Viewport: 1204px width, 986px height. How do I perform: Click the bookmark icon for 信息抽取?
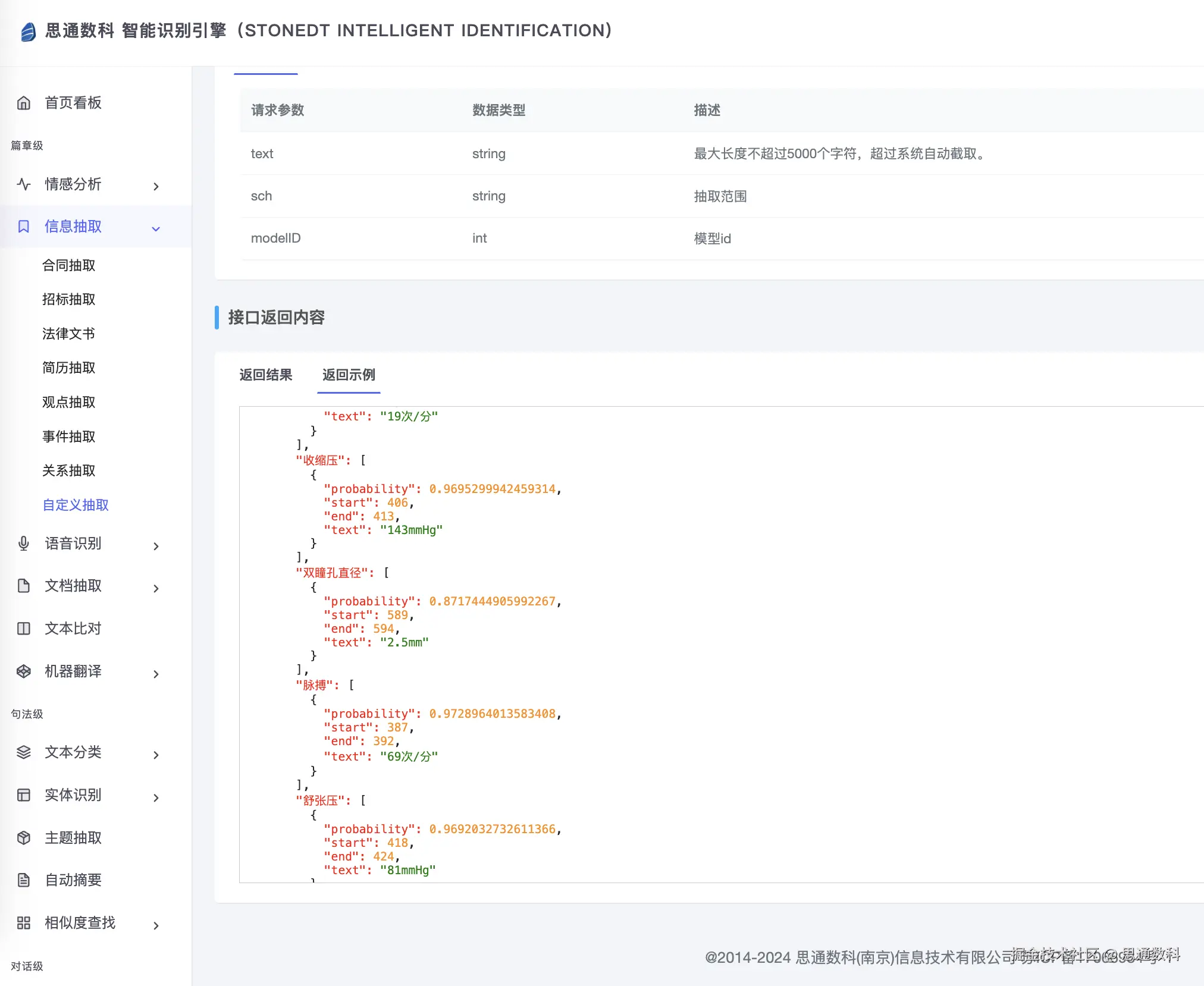point(24,227)
